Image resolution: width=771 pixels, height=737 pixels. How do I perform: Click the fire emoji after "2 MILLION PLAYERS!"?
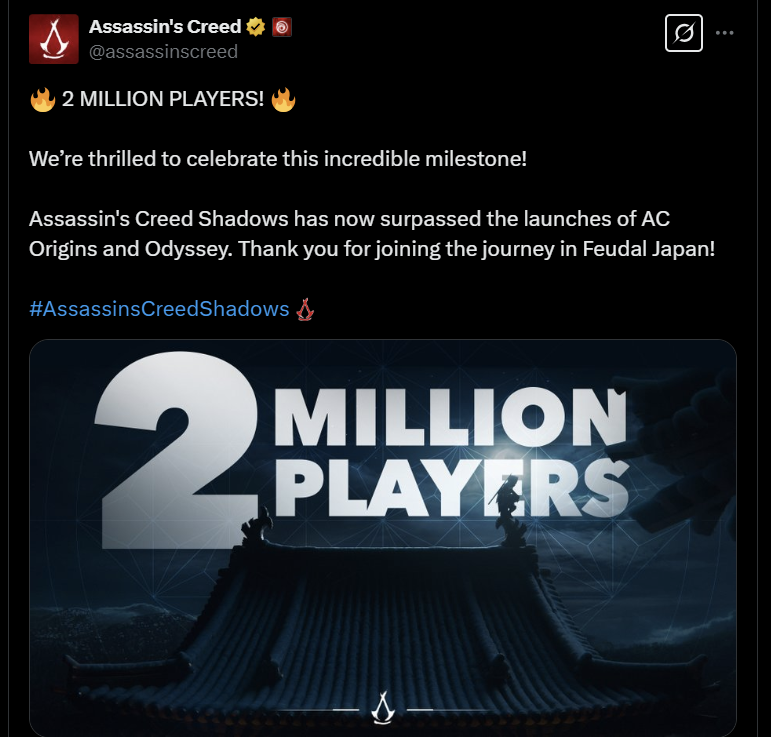coord(283,99)
